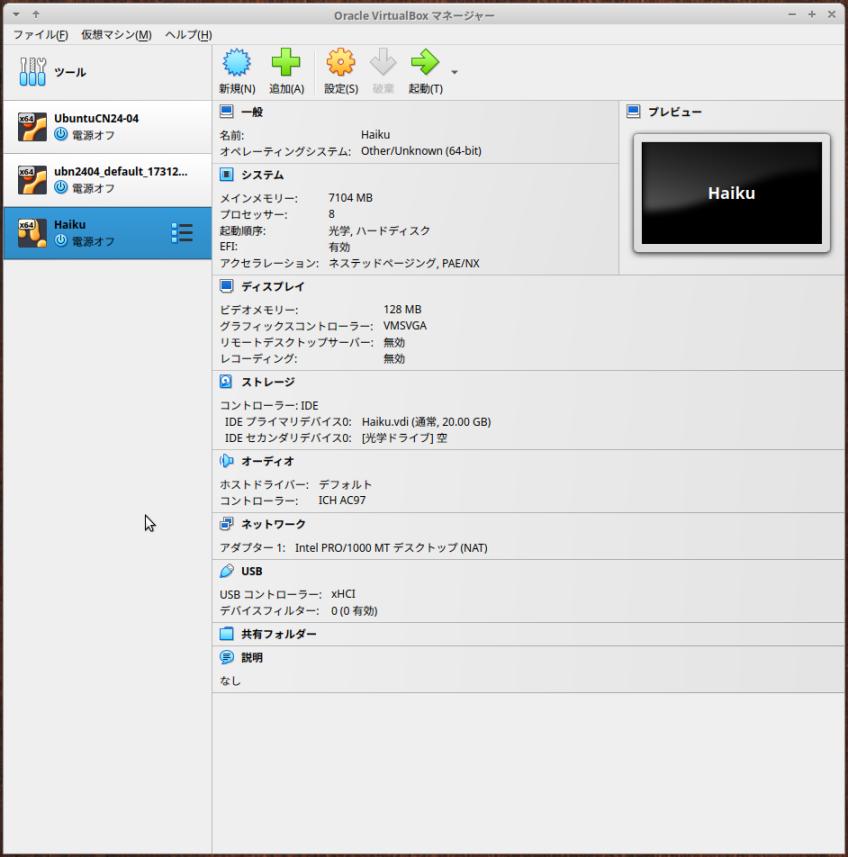Click the power-off icon under ubn2404_default
Image resolution: width=848 pixels, height=857 pixels.
tap(61, 187)
